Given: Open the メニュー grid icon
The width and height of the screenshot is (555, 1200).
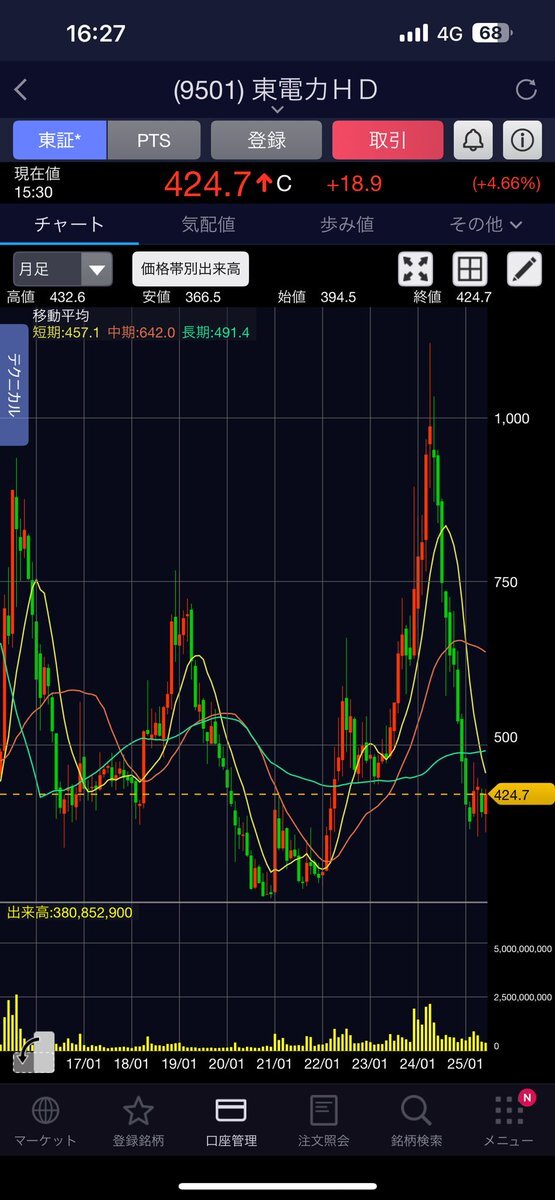Looking at the screenshot, I should [508, 1110].
